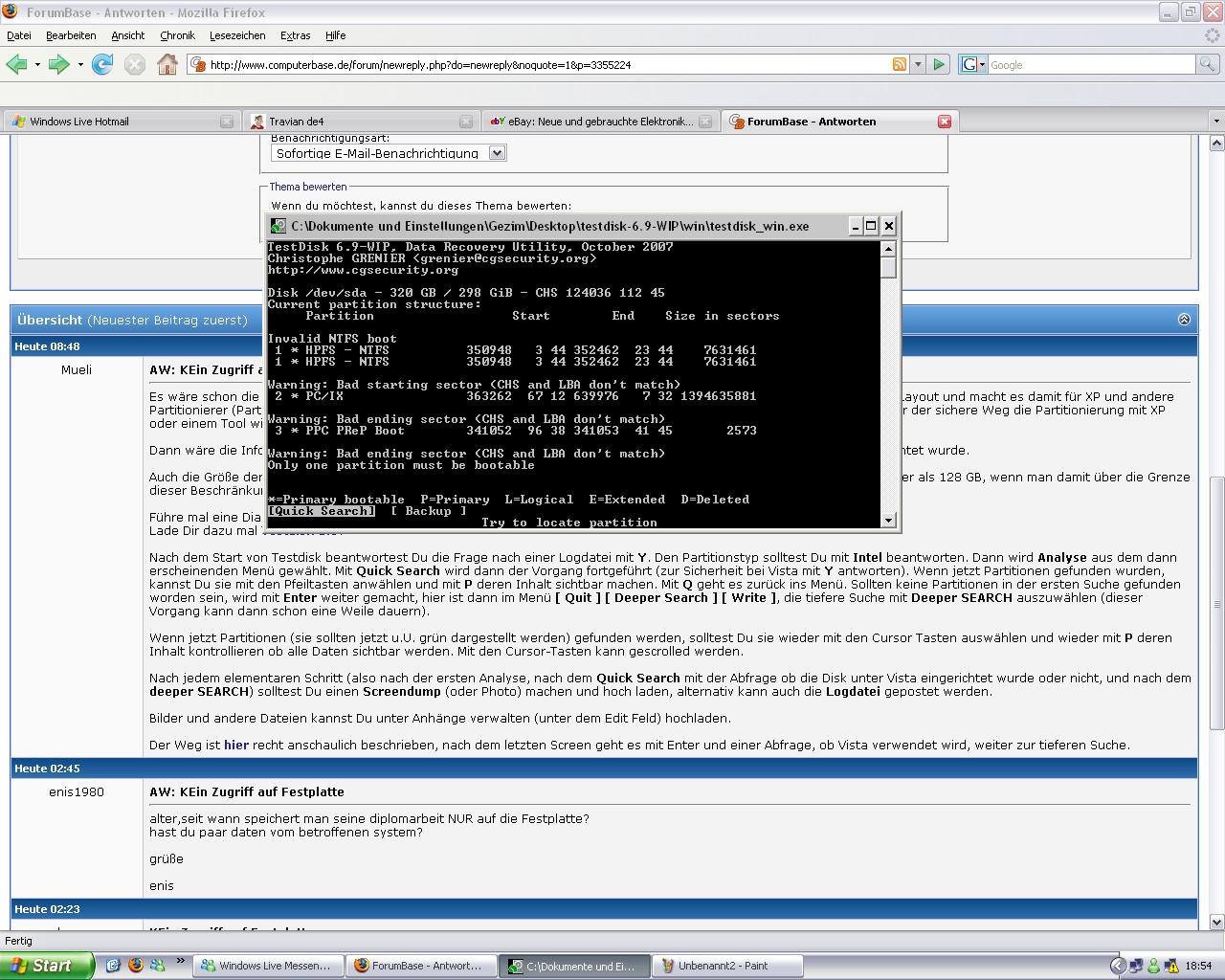Image resolution: width=1225 pixels, height=980 pixels.
Task: Click username Mueli
Action: [77, 369]
